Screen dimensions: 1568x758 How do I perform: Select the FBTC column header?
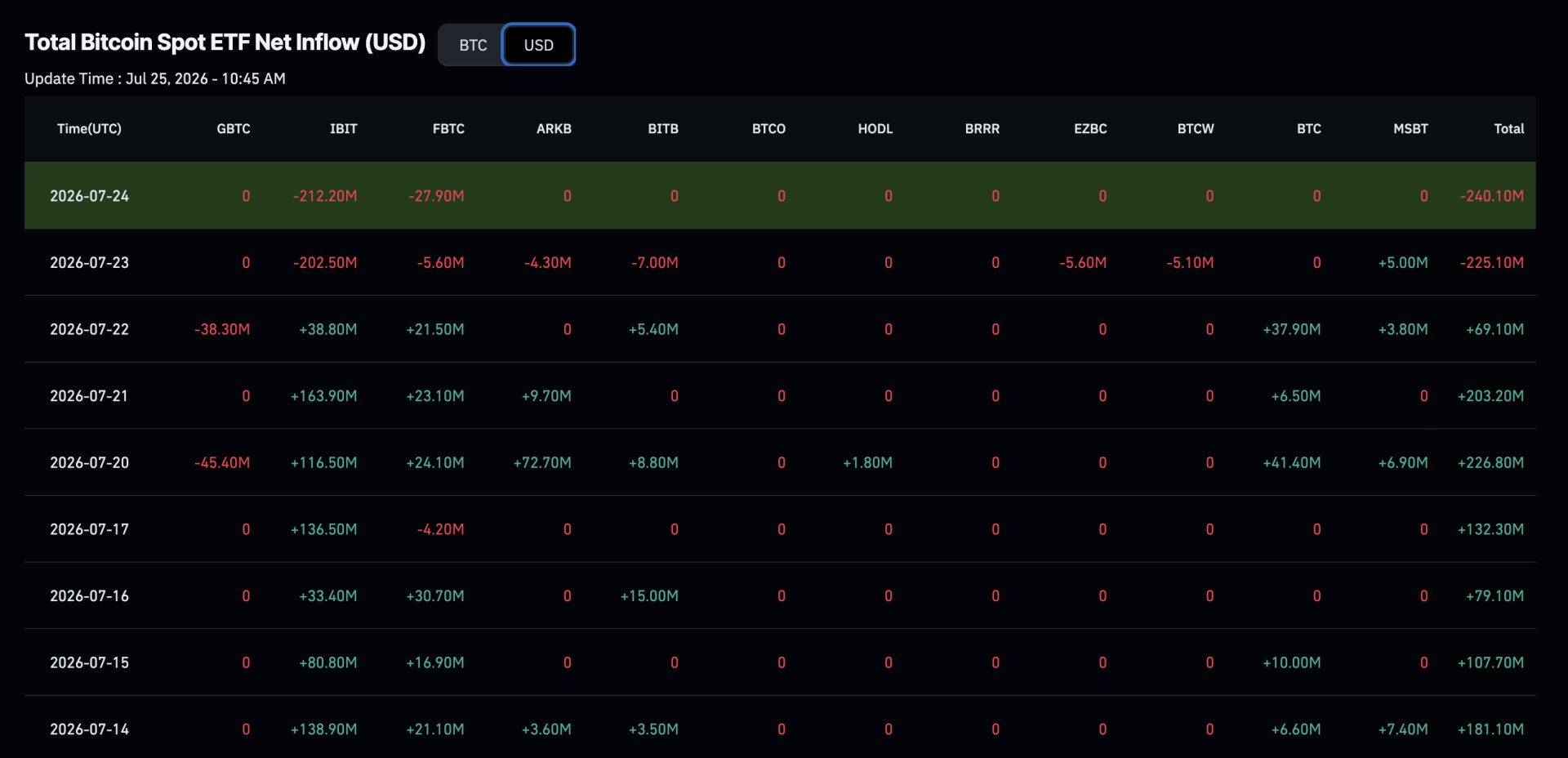click(x=448, y=129)
